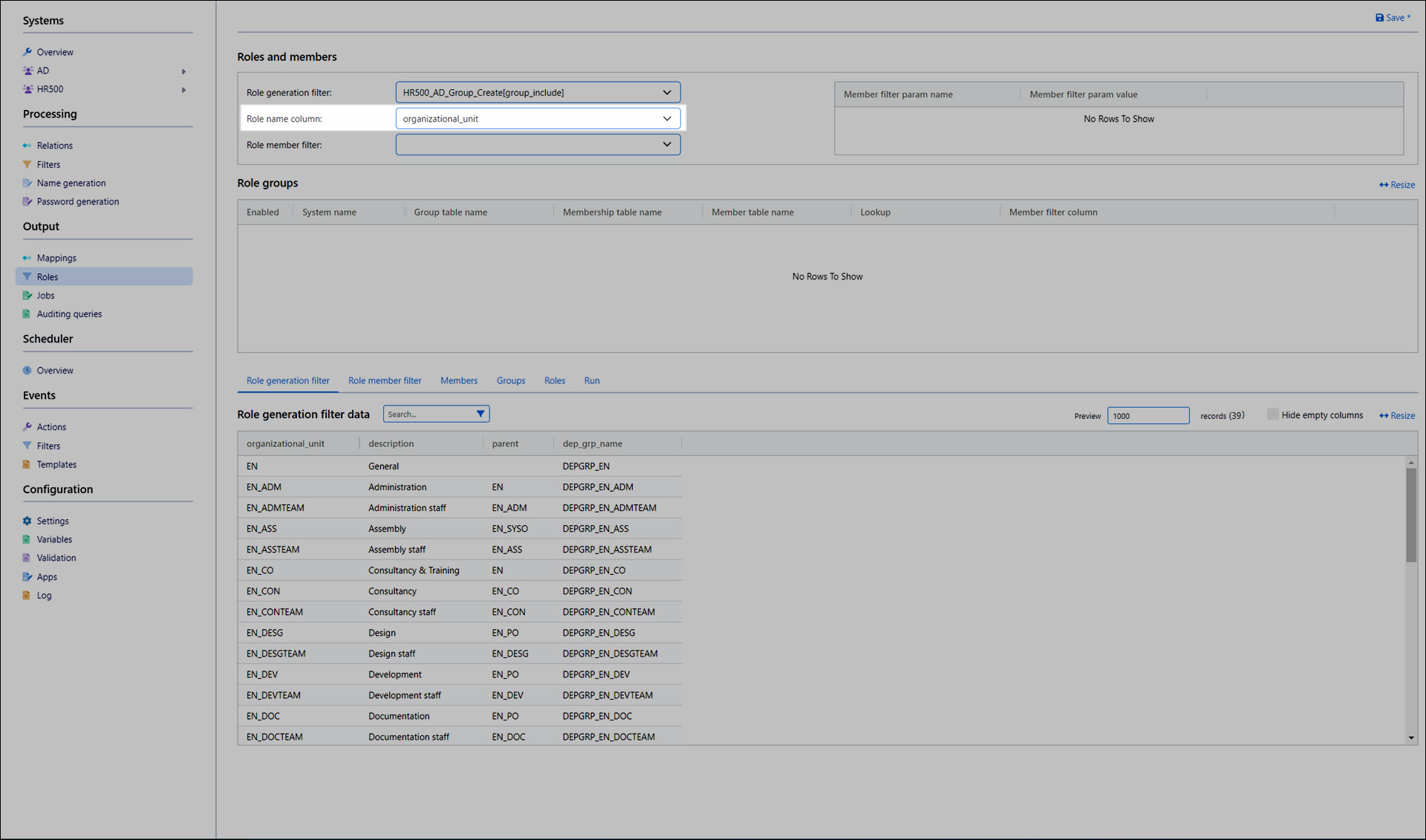Switch to the Members tab
The height and width of the screenshot is (840, 1426).
click(458, 380)
